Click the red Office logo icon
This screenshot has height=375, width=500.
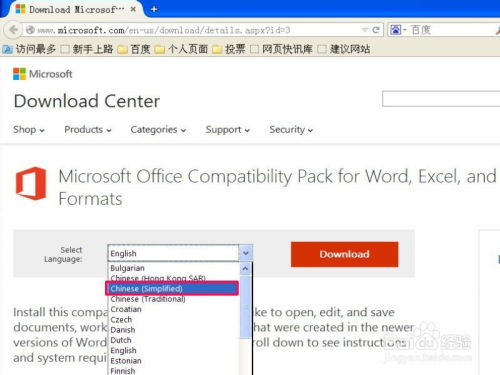click(31, 183)
